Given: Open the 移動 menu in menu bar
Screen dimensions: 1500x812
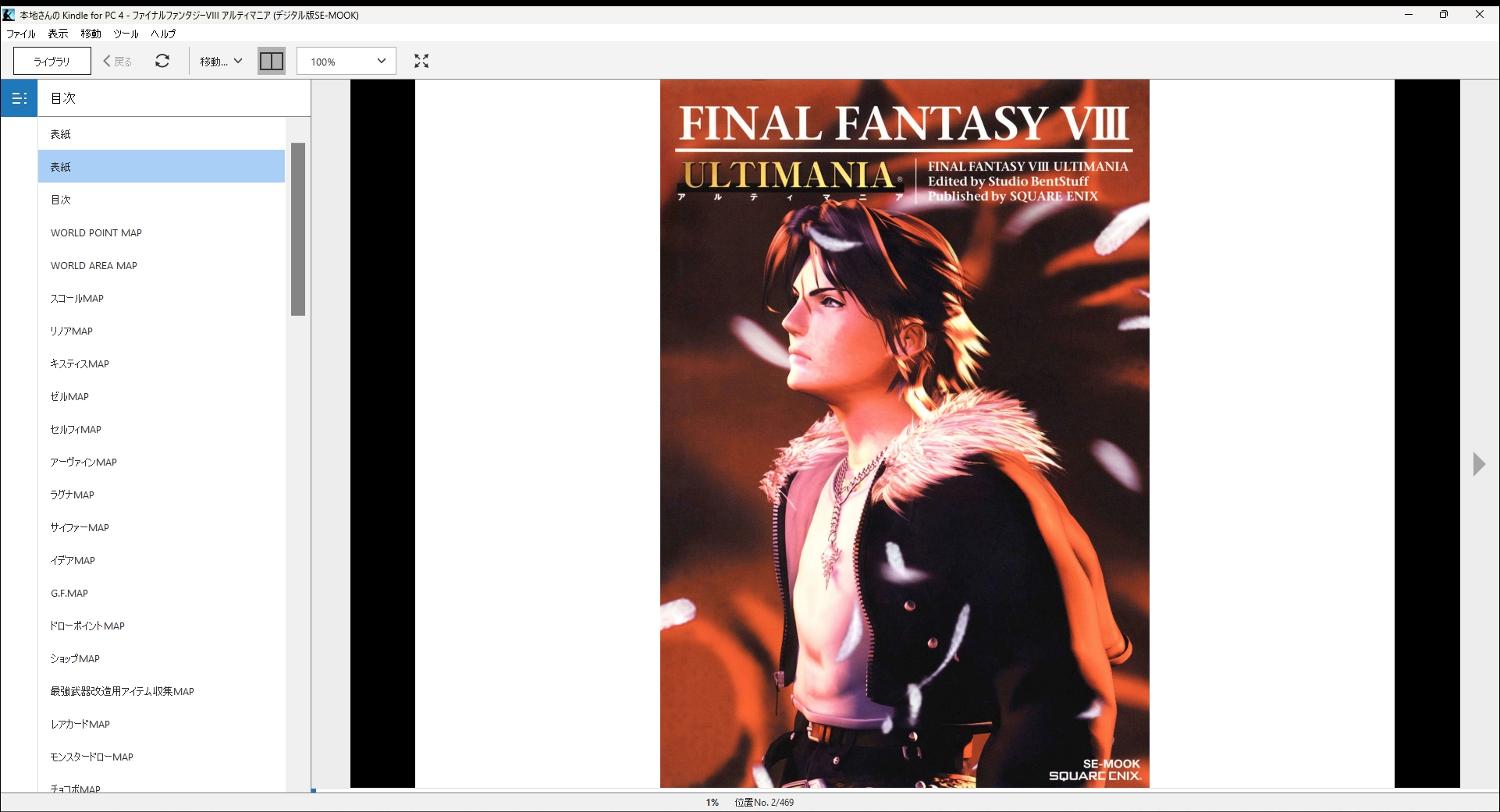Looking at the screenshot, I should [x=91, y=34].
